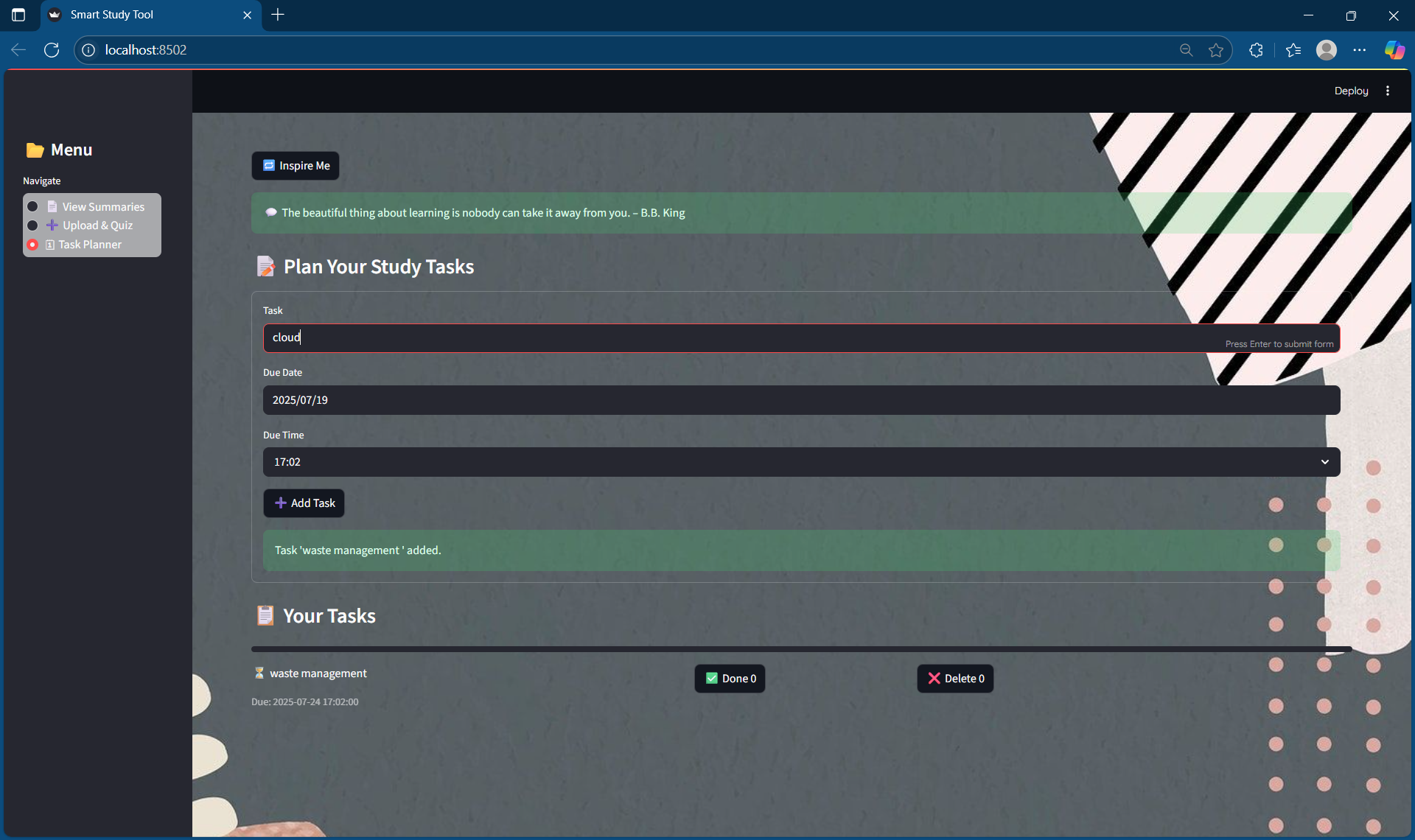This screenshot has height=840, width=1415.
Task: Open browser Settings and more ellipsis menu
Action: pos(1360,50)
